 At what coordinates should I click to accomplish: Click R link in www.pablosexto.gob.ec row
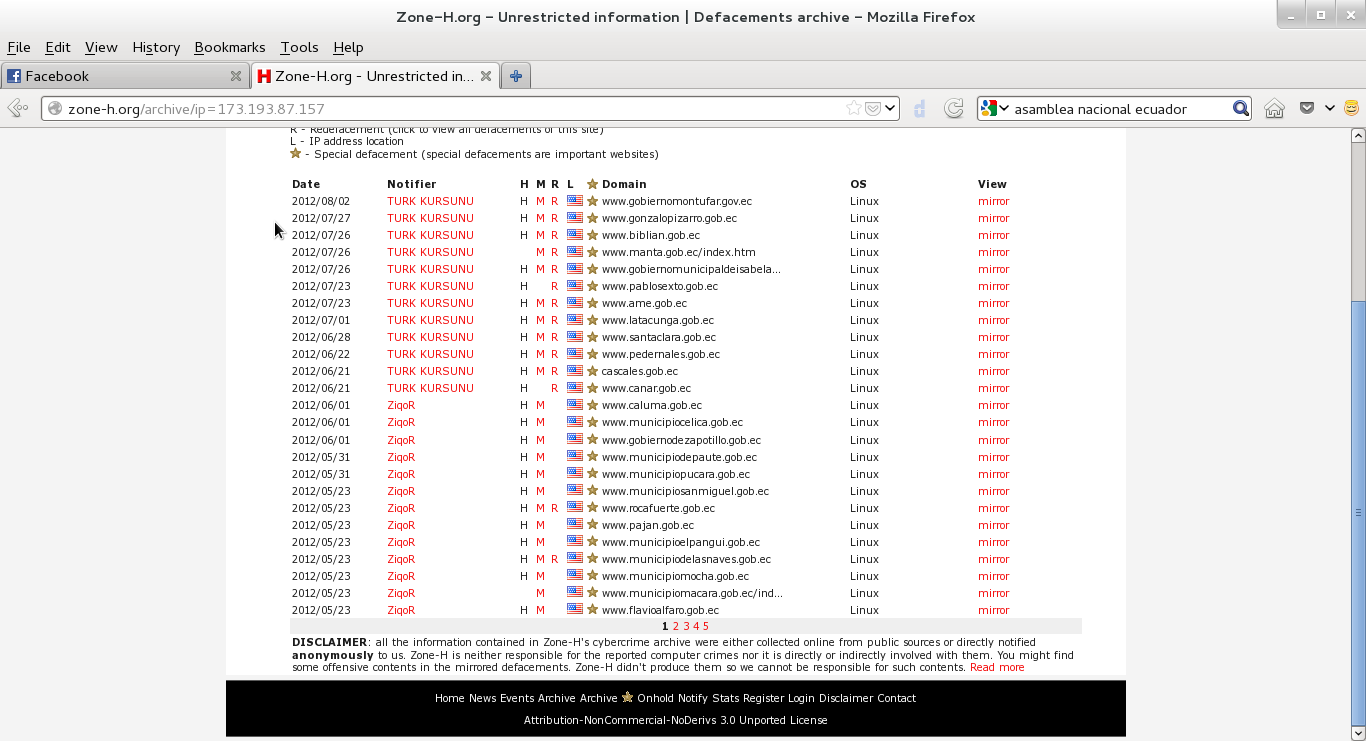(x=555, y=286)
